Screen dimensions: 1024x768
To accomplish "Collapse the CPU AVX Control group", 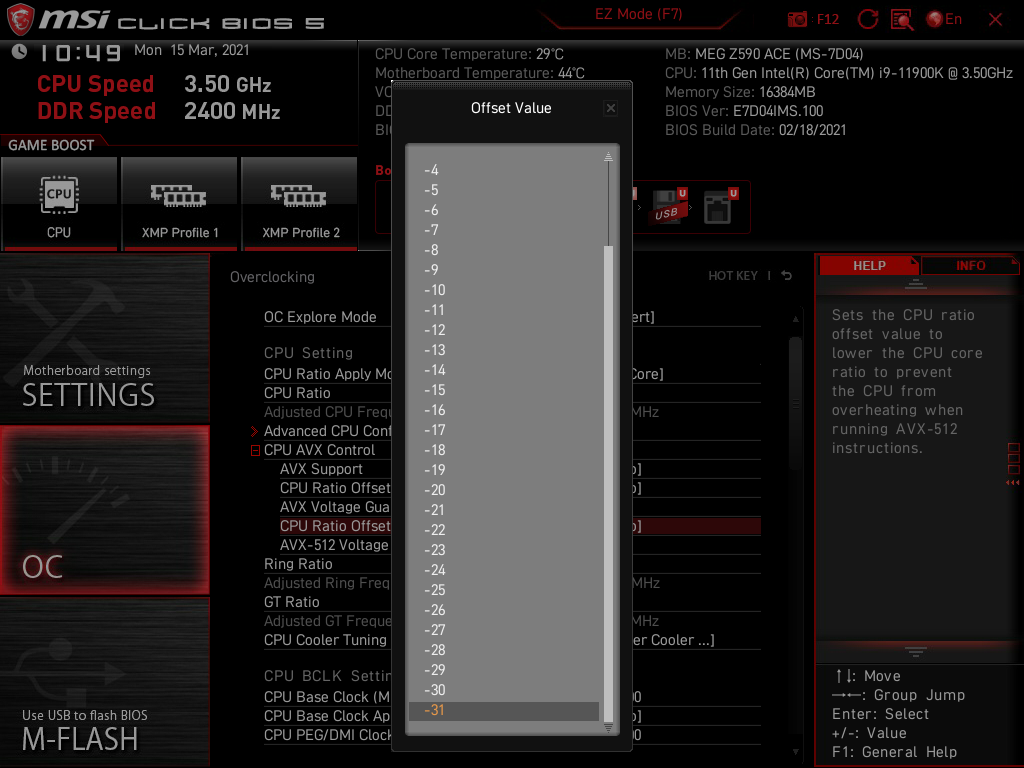I will pos(255,450).
